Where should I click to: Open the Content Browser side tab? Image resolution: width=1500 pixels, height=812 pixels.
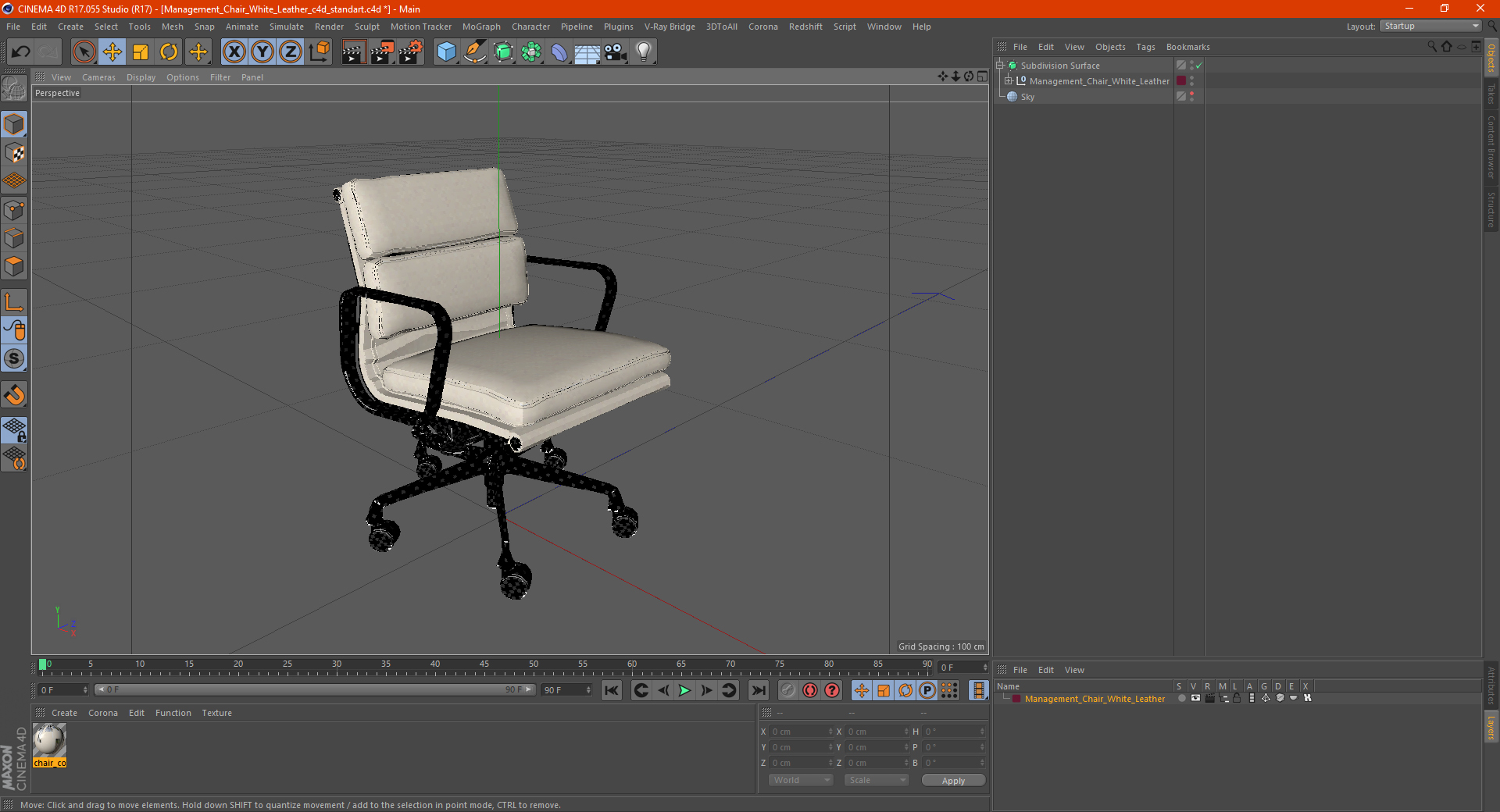click(1491, 147)
